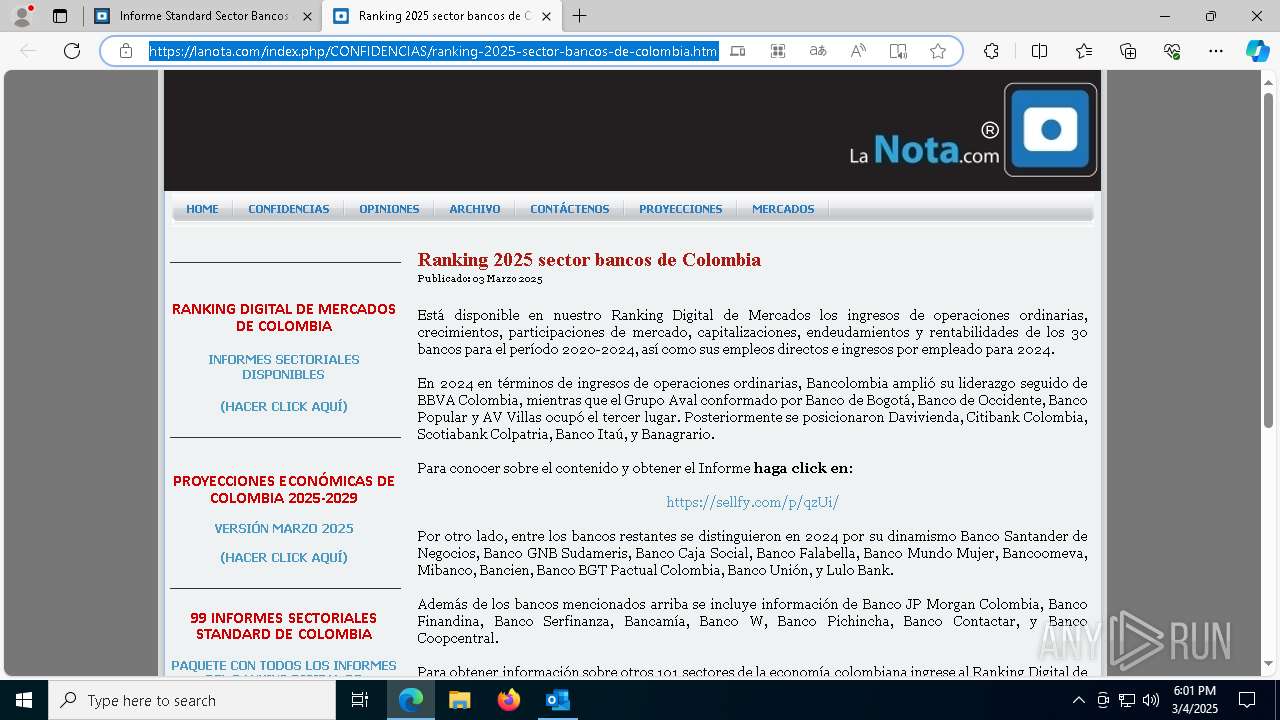Open Task View on the taskbar
The height and width of the screenshot is (720, 1280).
(x=360, y=700)
